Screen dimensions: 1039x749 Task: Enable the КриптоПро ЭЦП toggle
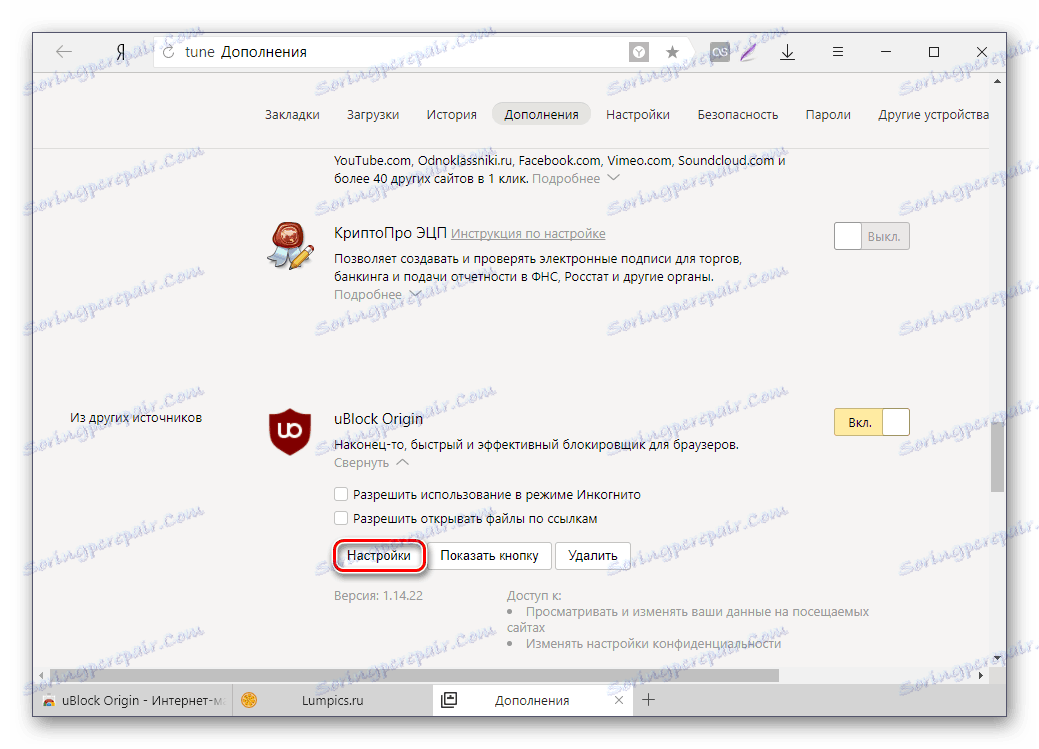pyautogui.click(x=871, y=237)
